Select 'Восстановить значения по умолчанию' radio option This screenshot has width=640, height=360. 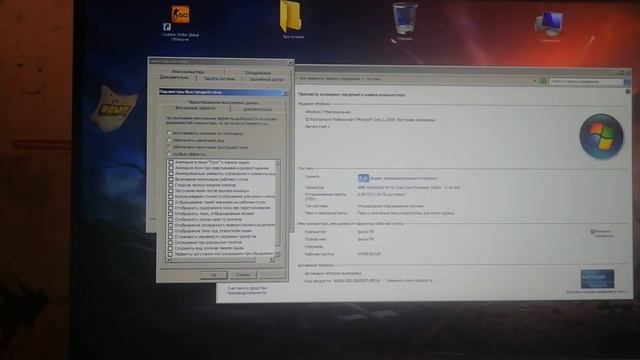pos(169,133)
